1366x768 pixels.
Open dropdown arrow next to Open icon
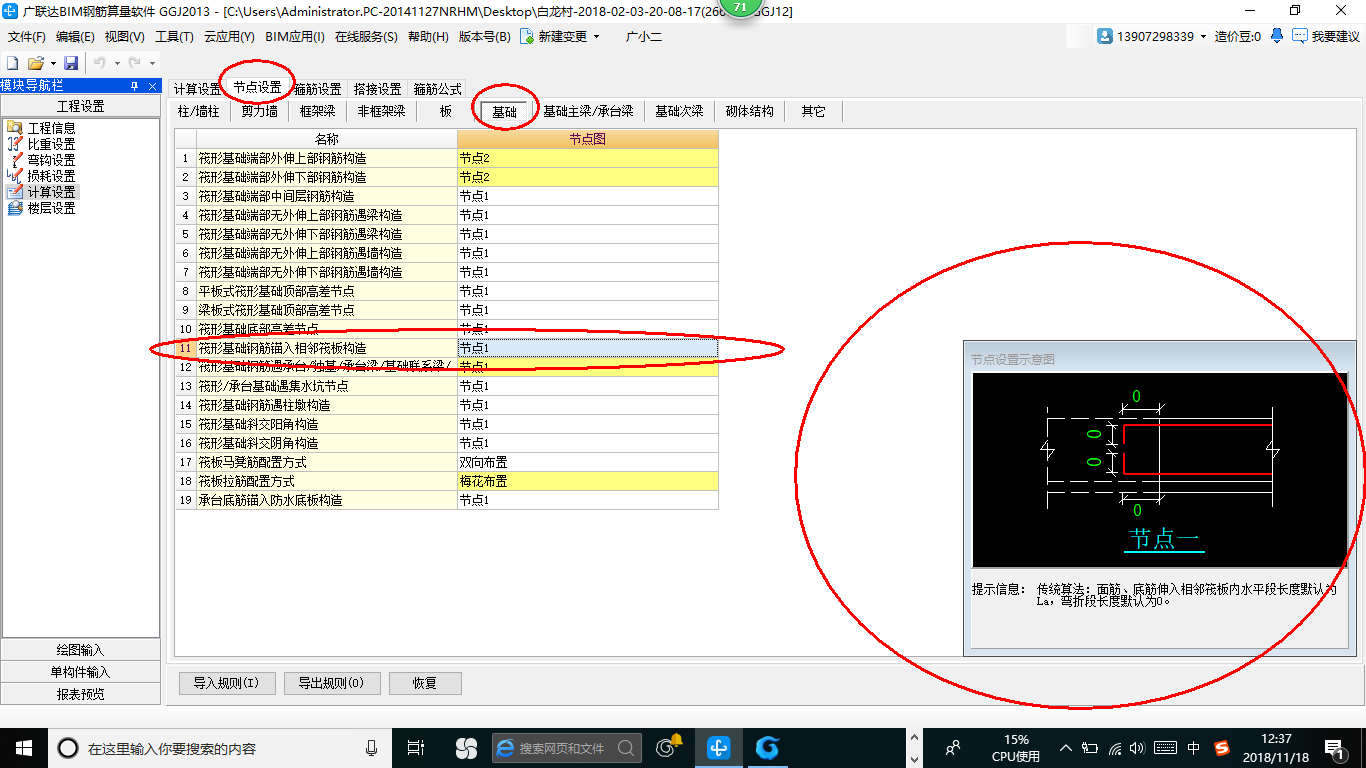click(51, 63)
